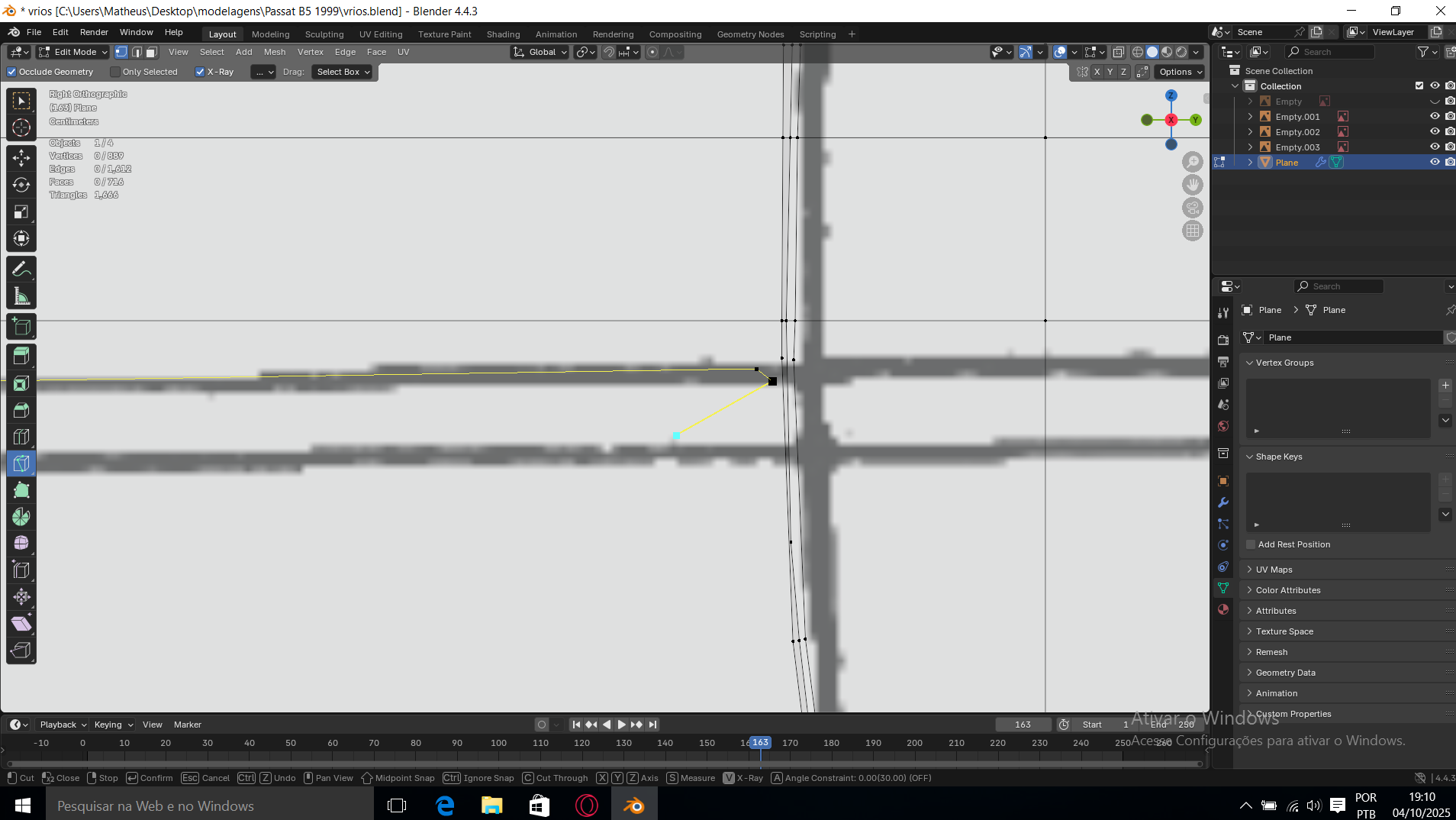Activate the Rotate tool
The width and height of the screenshot is (1456, 820).
21,185
